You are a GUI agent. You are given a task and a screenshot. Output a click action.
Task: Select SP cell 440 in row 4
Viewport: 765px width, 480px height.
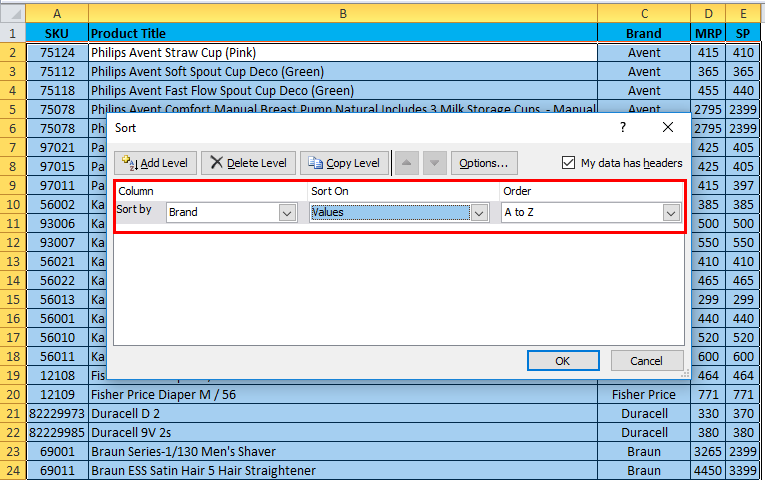click(743, 91)
